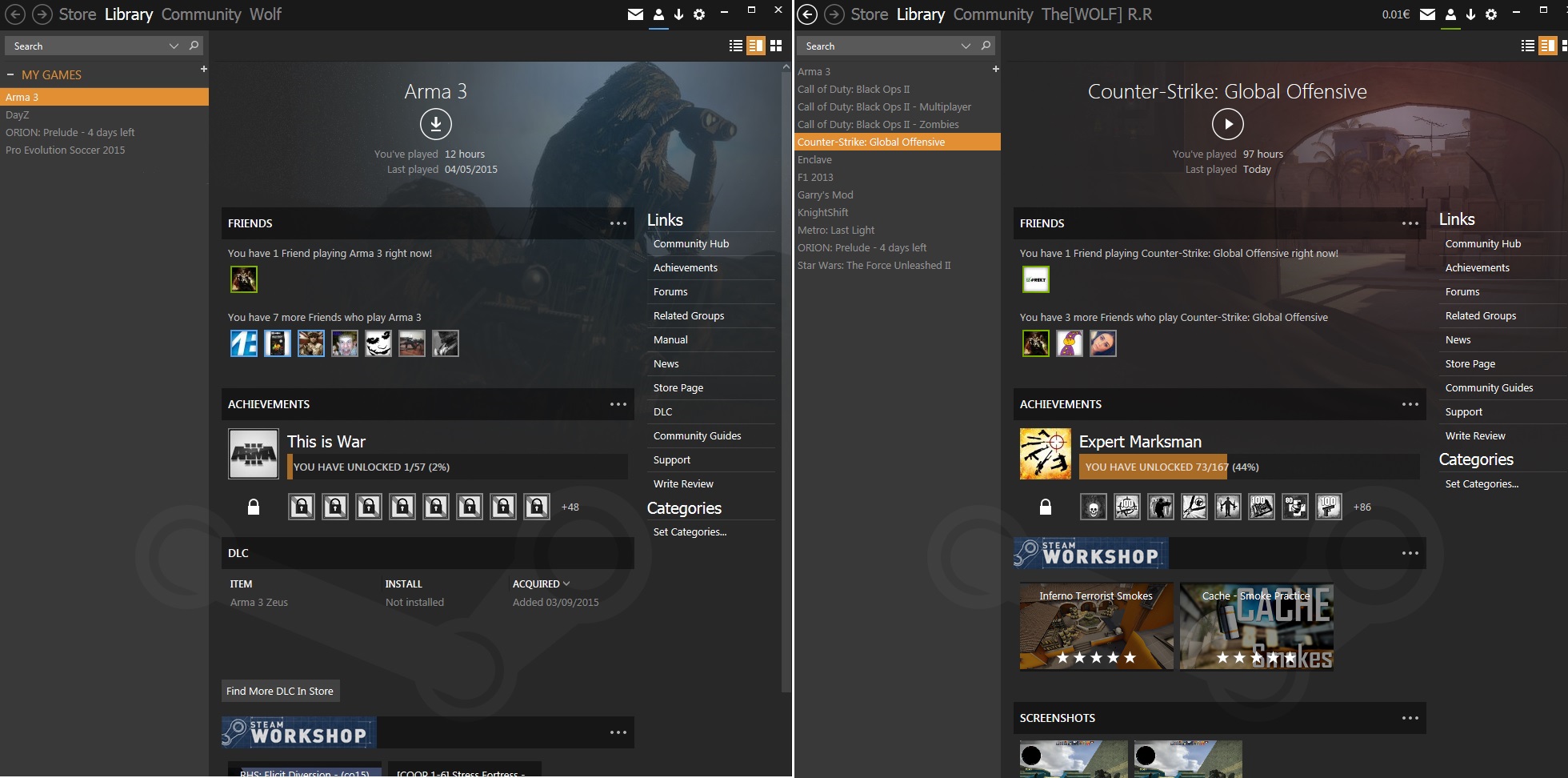Switch to list view in Wolf window

click(x=736, y=46)
